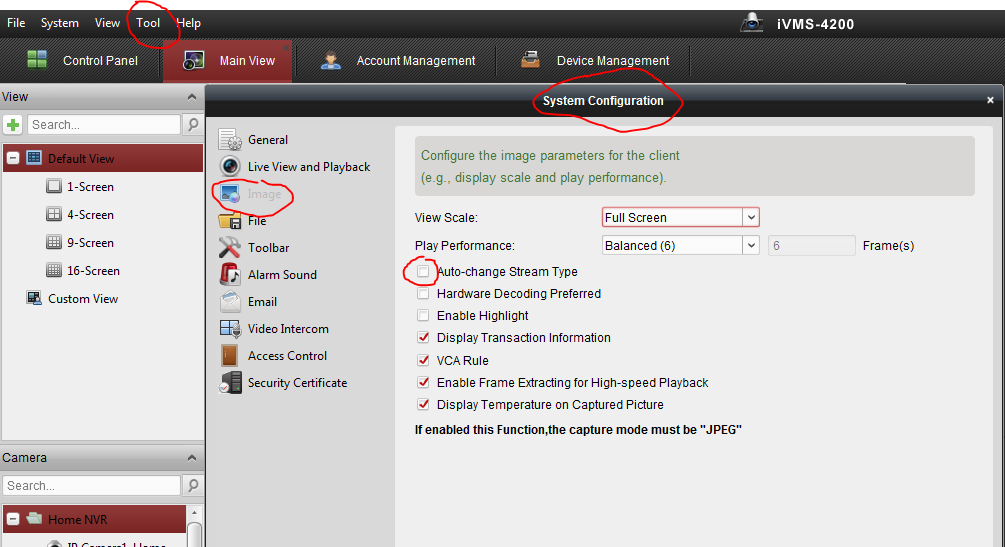This screenshot has height=547, width=1005.
Task: Click the green add view plus icon
Action: tap(13, 125)
